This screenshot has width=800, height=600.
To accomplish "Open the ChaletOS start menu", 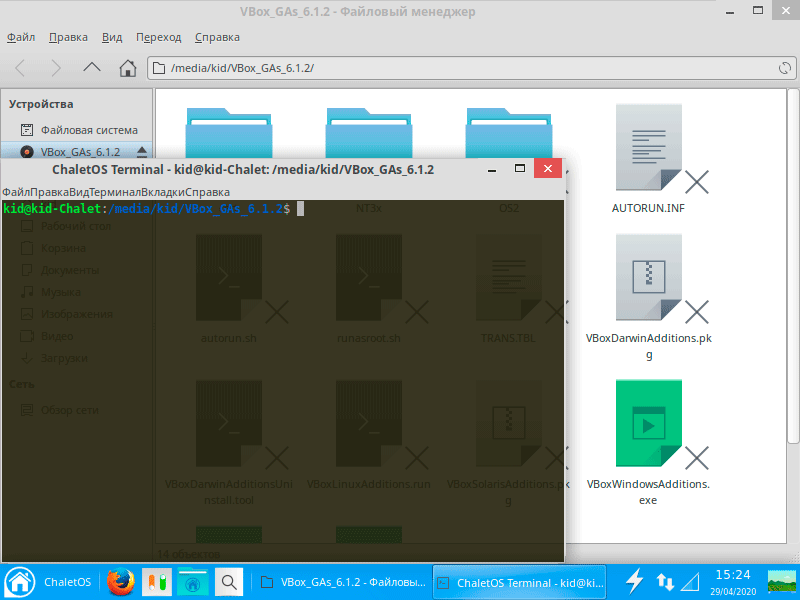I will point(49,582).
